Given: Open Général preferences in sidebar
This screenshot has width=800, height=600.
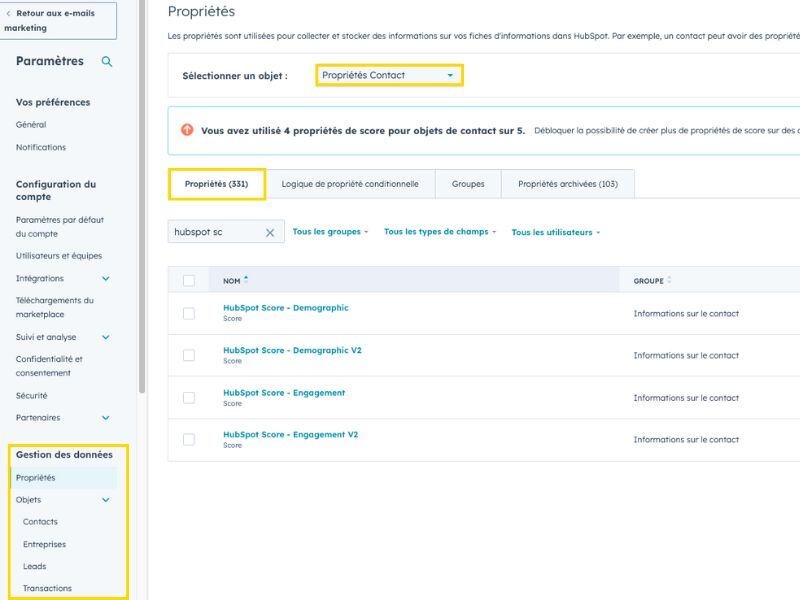Looking at the screenshot, I should (31, 124).
